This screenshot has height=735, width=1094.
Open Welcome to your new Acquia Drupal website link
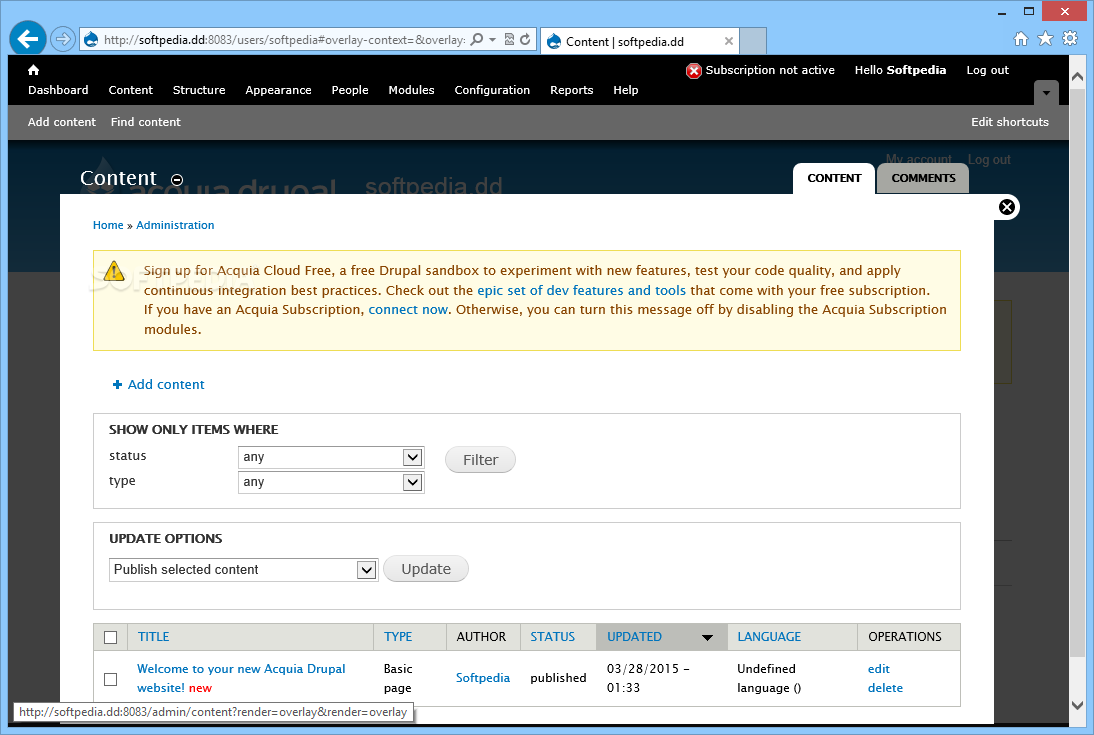pos(241,678)
